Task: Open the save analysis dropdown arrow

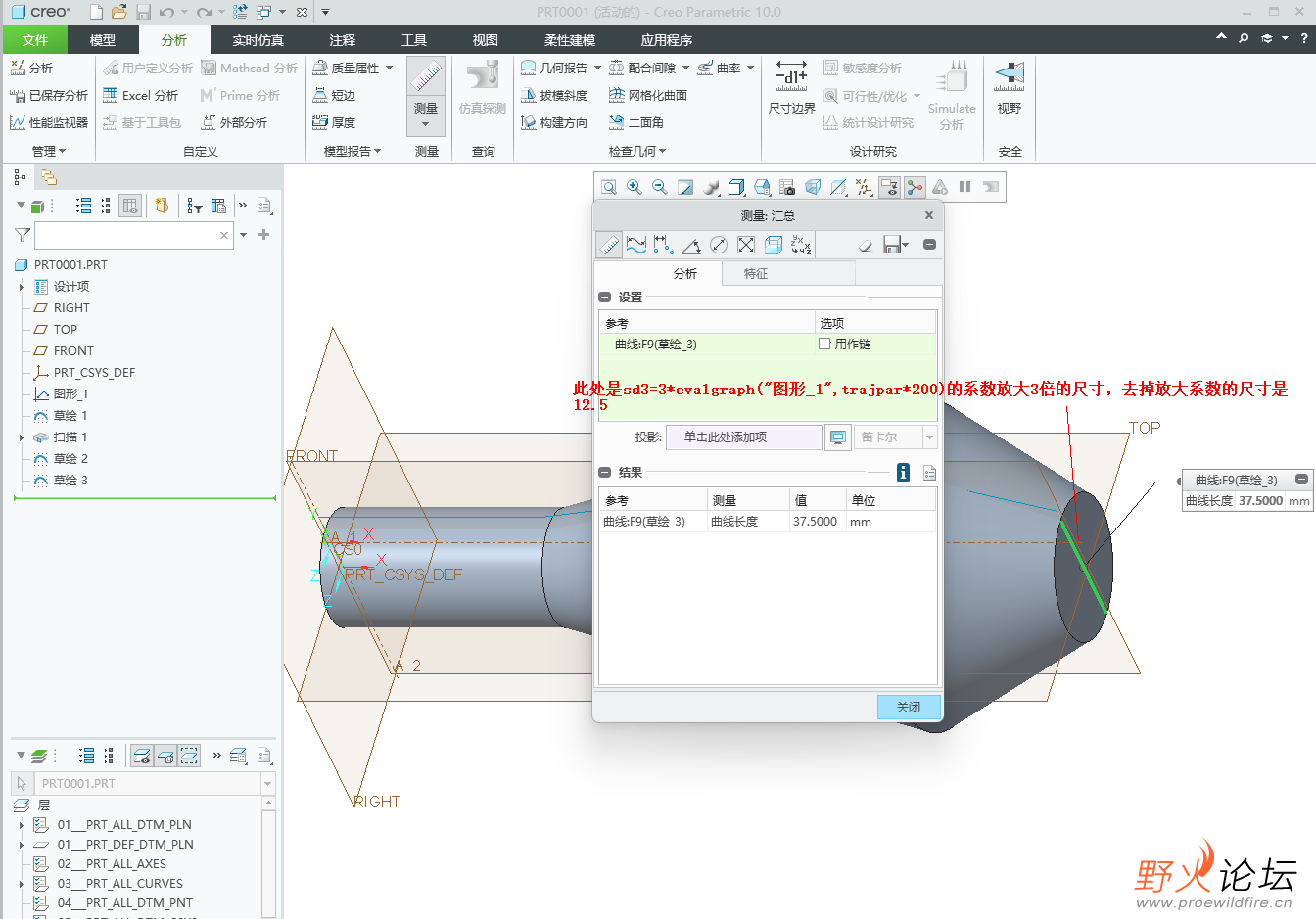Action: coord(905,245)
